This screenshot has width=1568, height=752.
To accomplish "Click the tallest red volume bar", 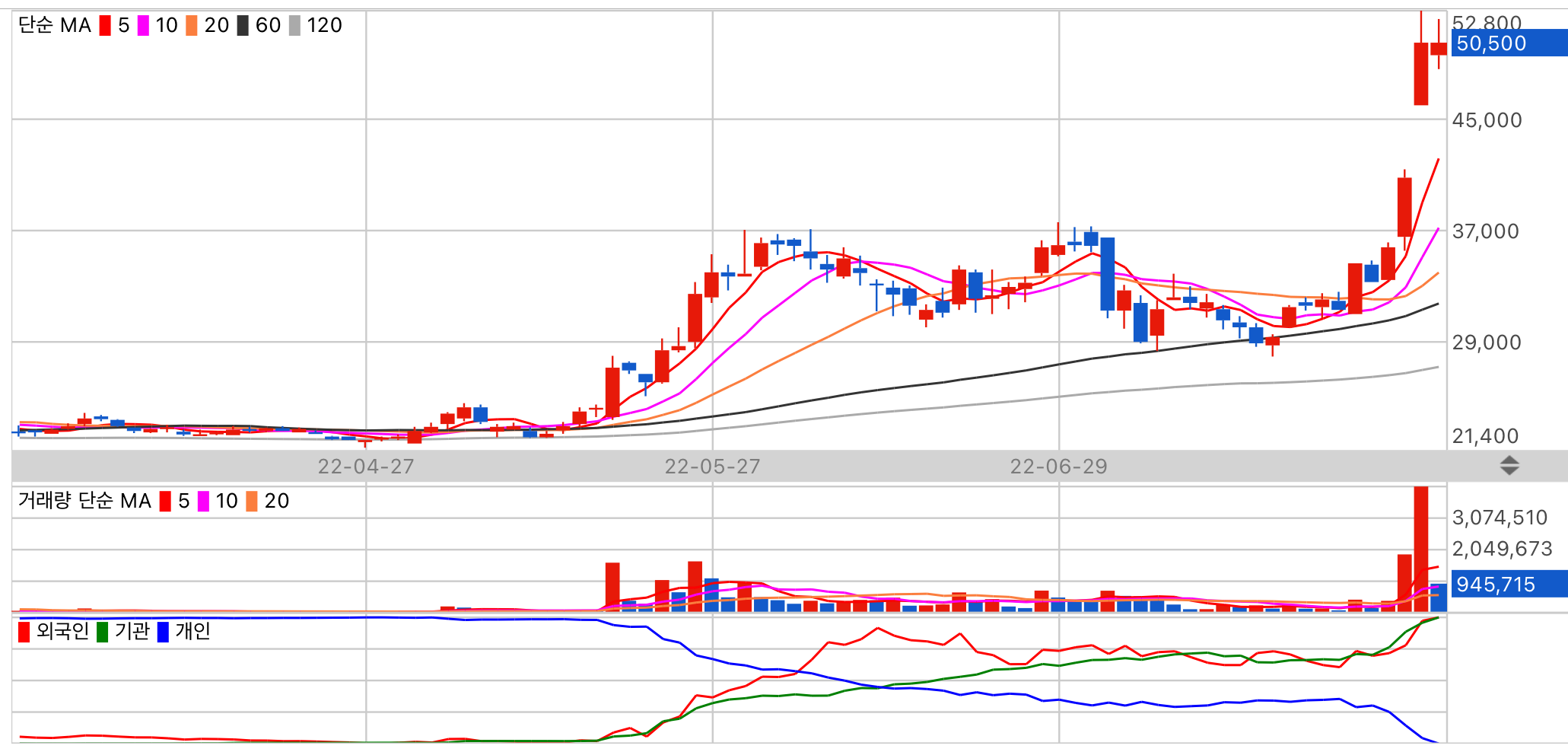I will point(1421,549).
